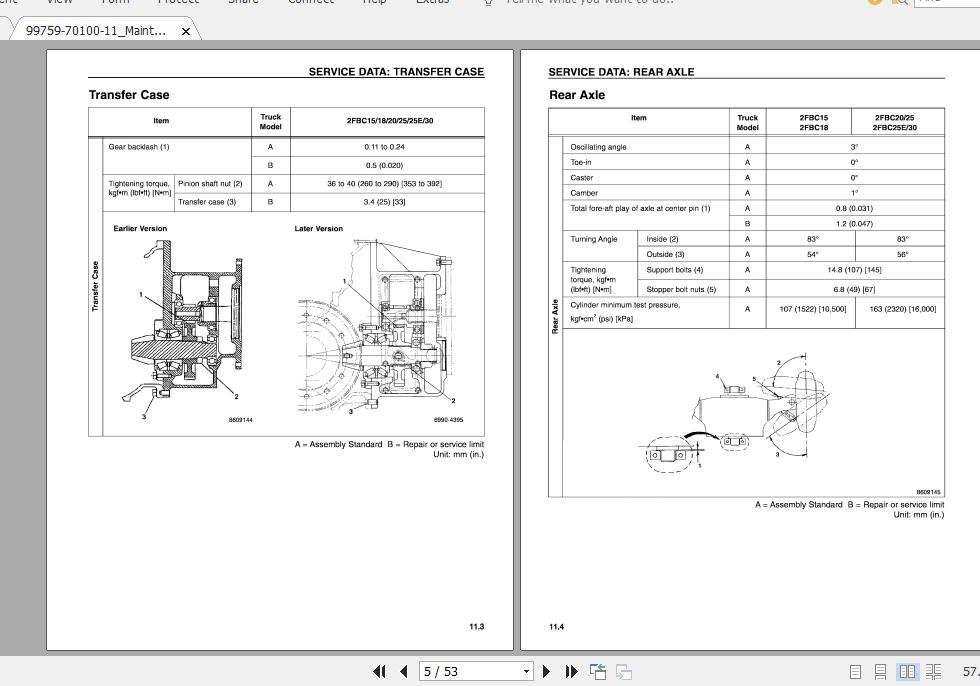
Task: Select facing two-page view mode
Action: click(x=907, y=671)
